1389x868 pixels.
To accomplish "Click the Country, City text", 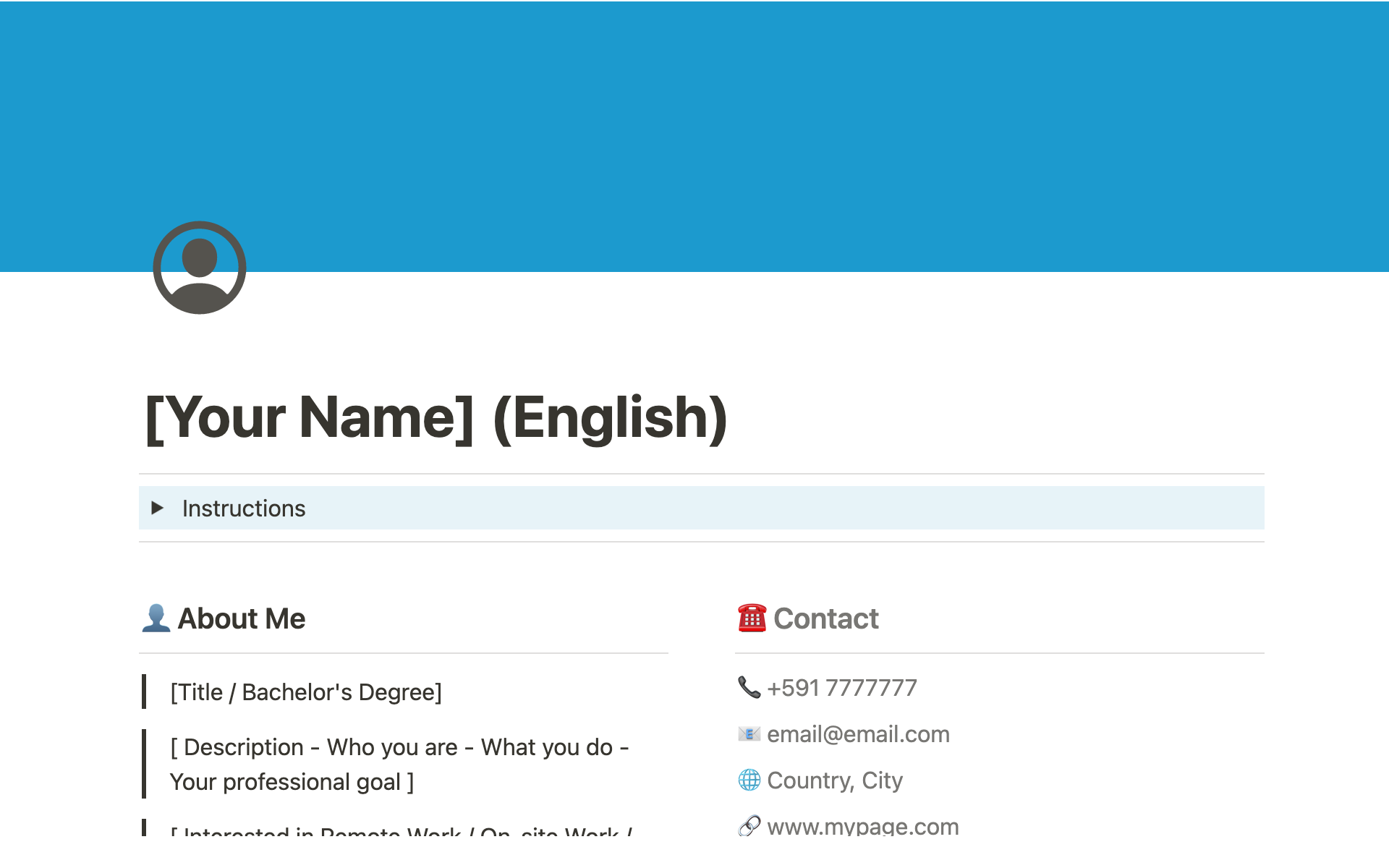I will [x=834, y=780].
